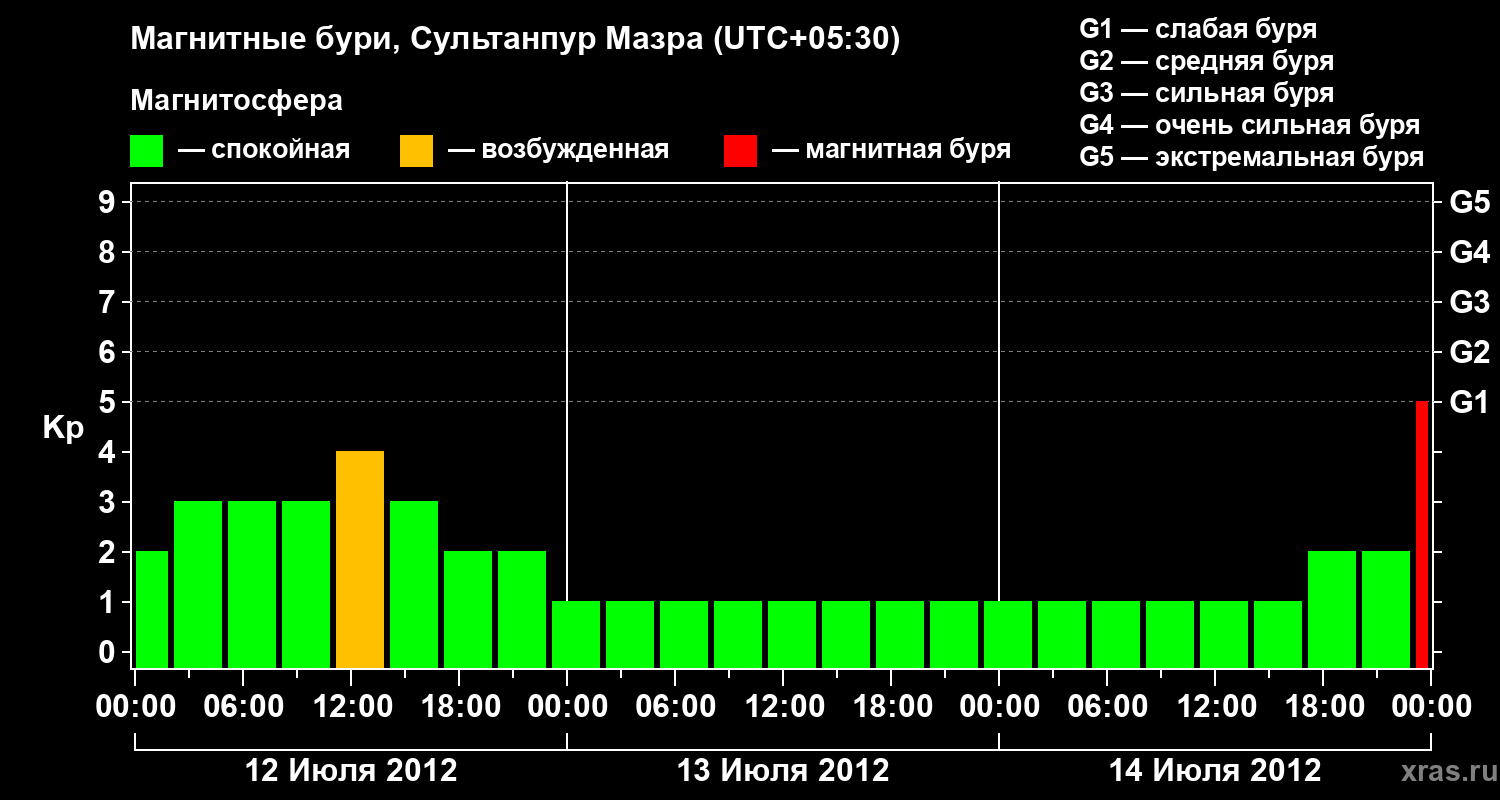Viewport: 1500px width, 800px height.
Task: Click the '00:00' label between 12 and 13 Июля
Action: pos(567,707)
